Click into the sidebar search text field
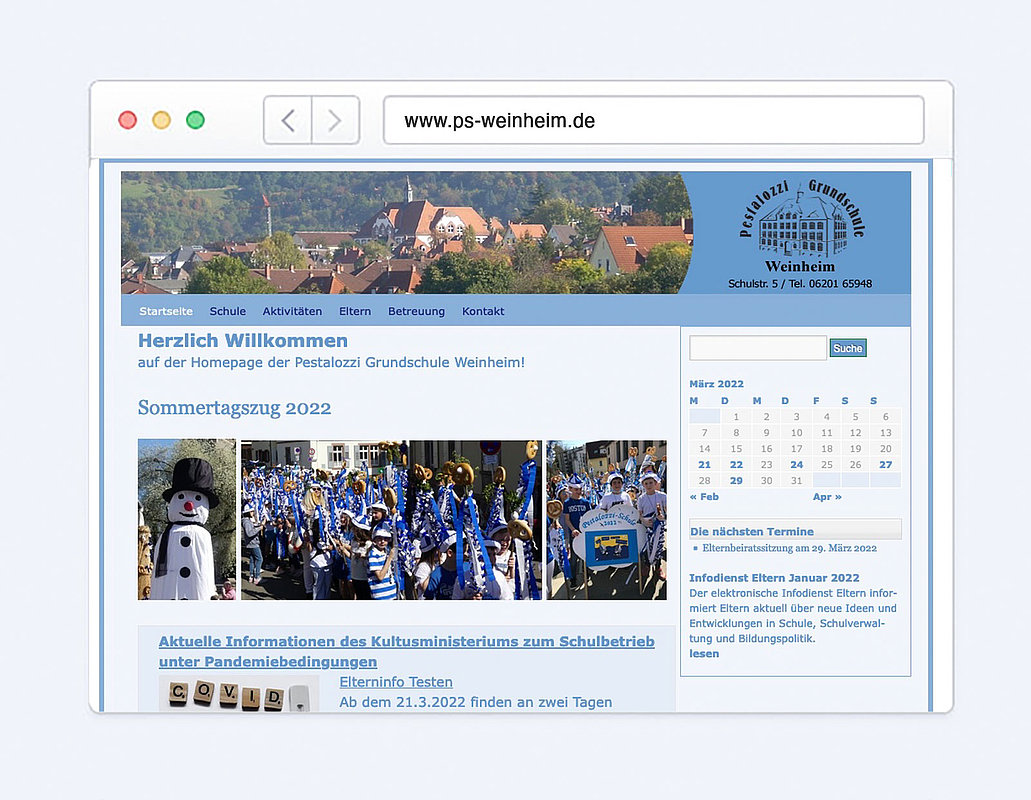 [758, 348]
